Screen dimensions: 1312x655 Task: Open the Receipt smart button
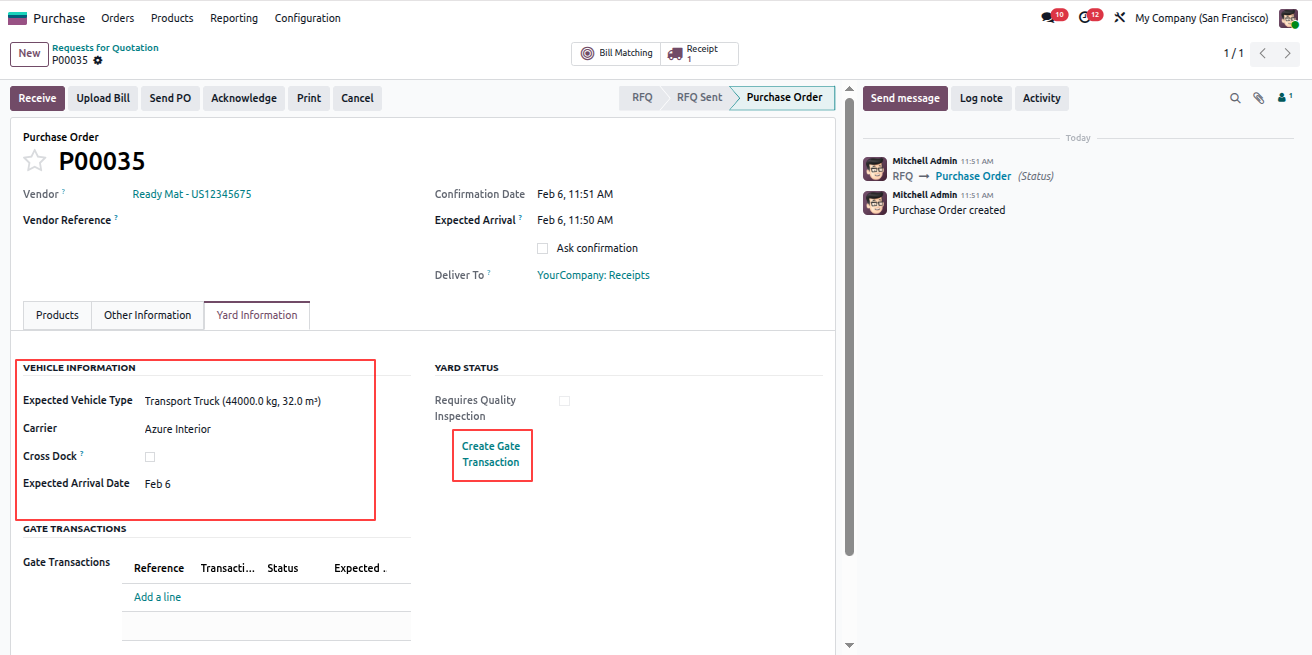point(699,54)
